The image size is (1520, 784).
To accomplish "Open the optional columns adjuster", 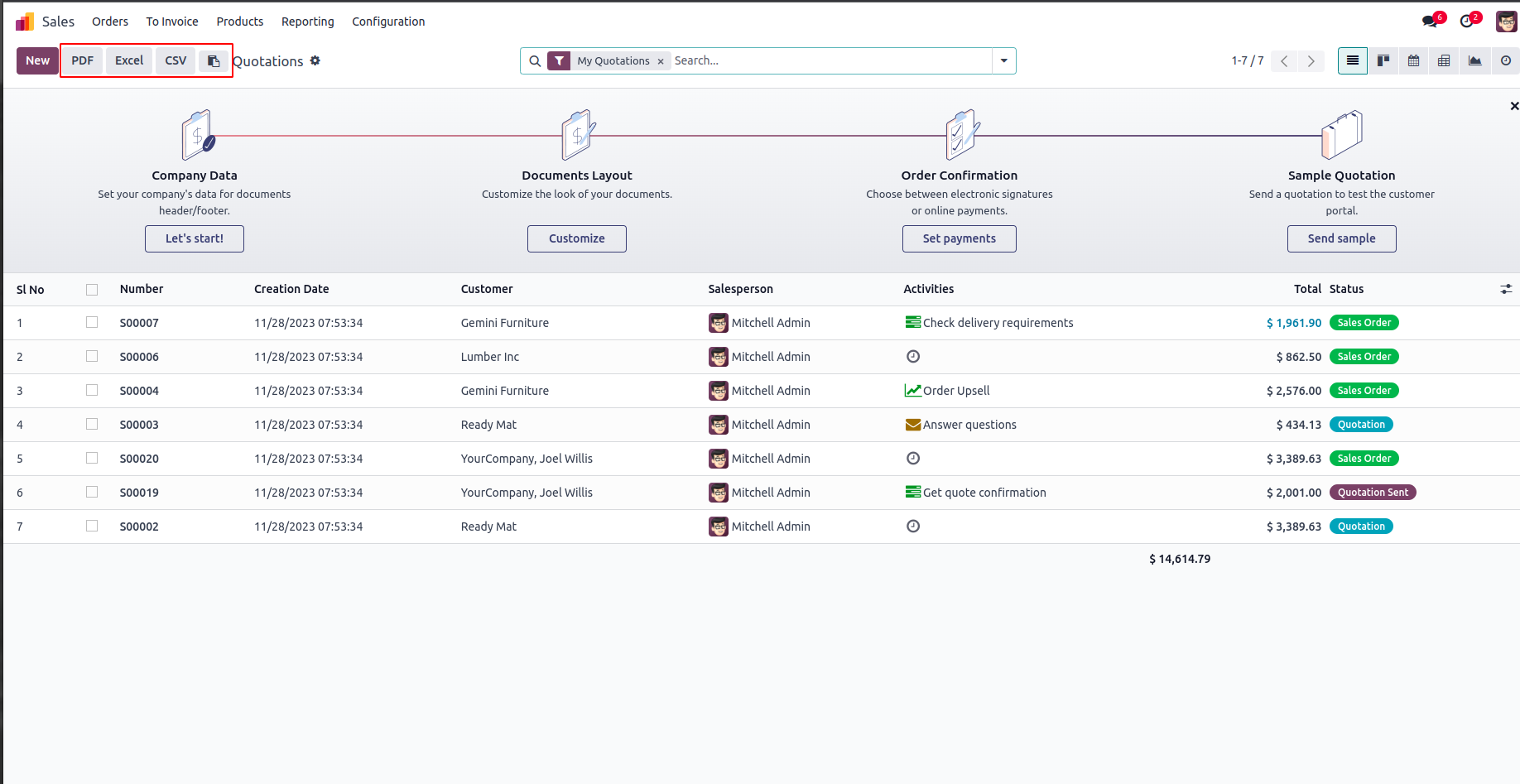I will [1506, 289].
